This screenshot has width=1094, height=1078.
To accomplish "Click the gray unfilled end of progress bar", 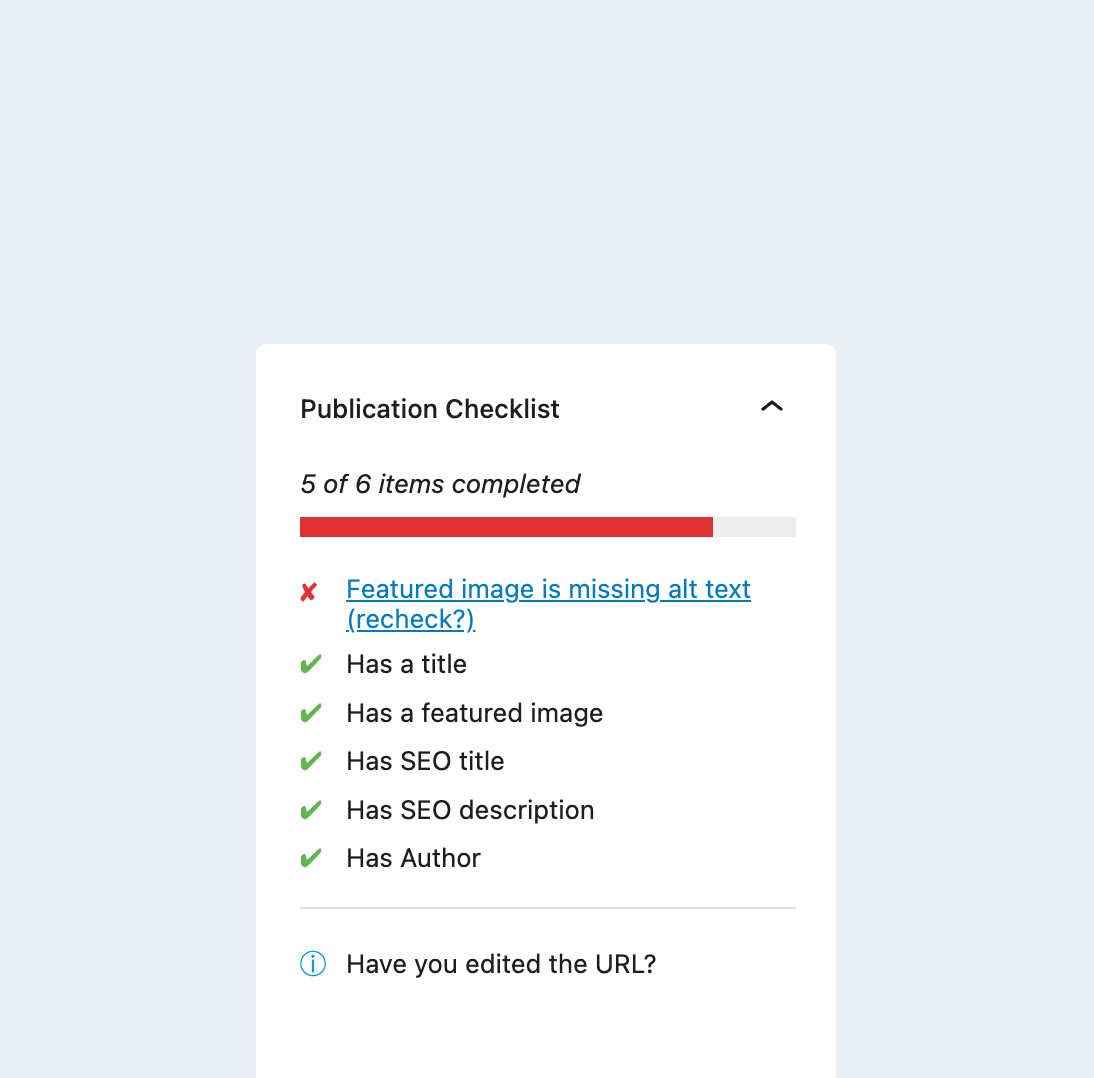I will tap(754, 527).
